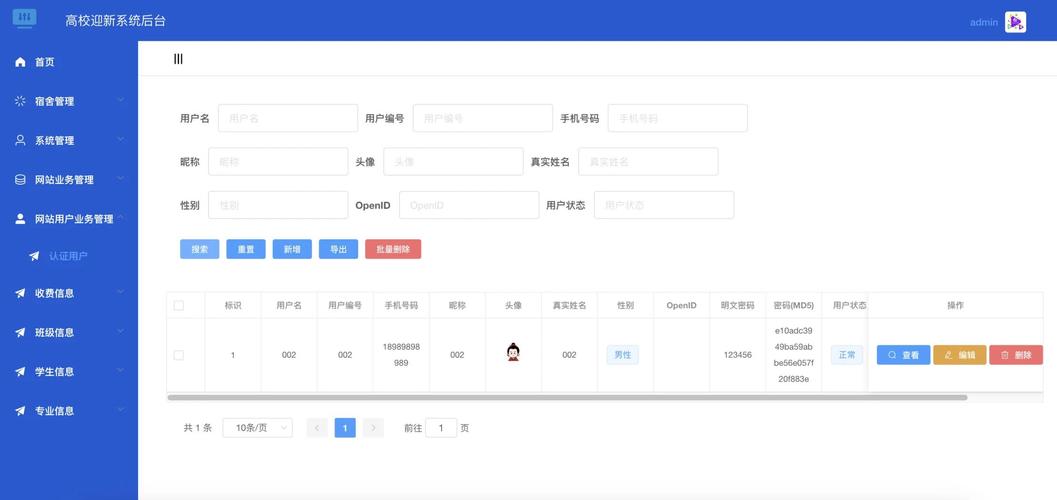
Task: Click the 网站业务管理 database icon
Action: pyautogui.click(x=20, y=180)
